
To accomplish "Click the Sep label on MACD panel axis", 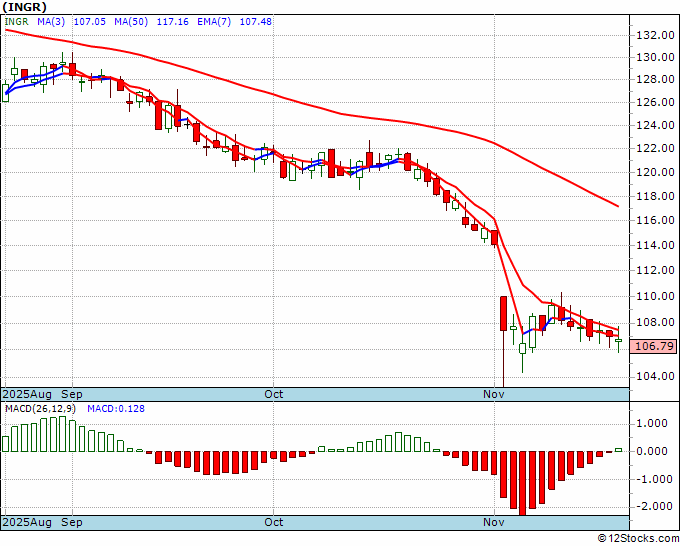I will coord(72,522).
